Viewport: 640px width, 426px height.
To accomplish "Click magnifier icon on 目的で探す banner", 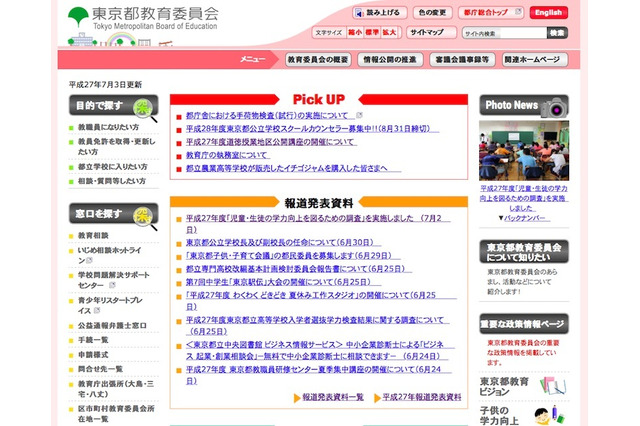I will coord(145,110).
